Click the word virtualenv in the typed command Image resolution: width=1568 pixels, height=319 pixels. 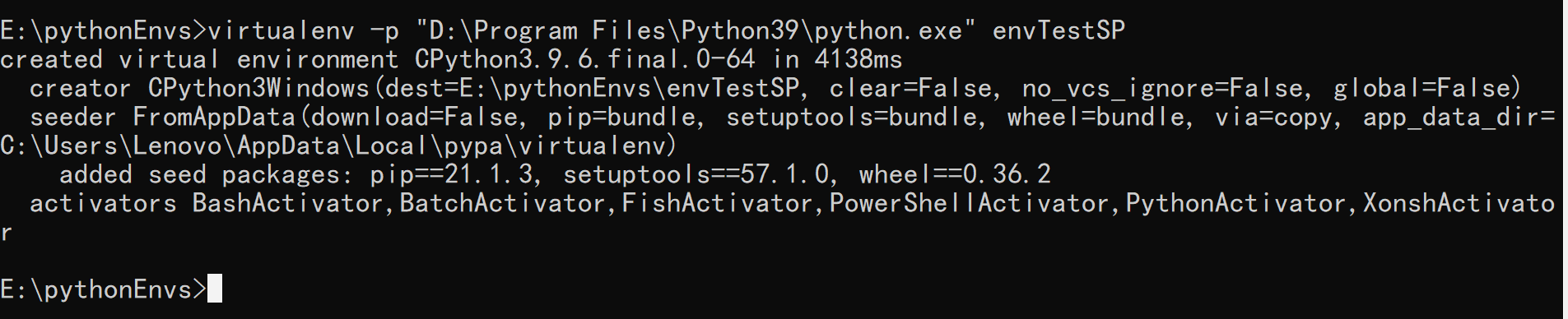(281, 31)
